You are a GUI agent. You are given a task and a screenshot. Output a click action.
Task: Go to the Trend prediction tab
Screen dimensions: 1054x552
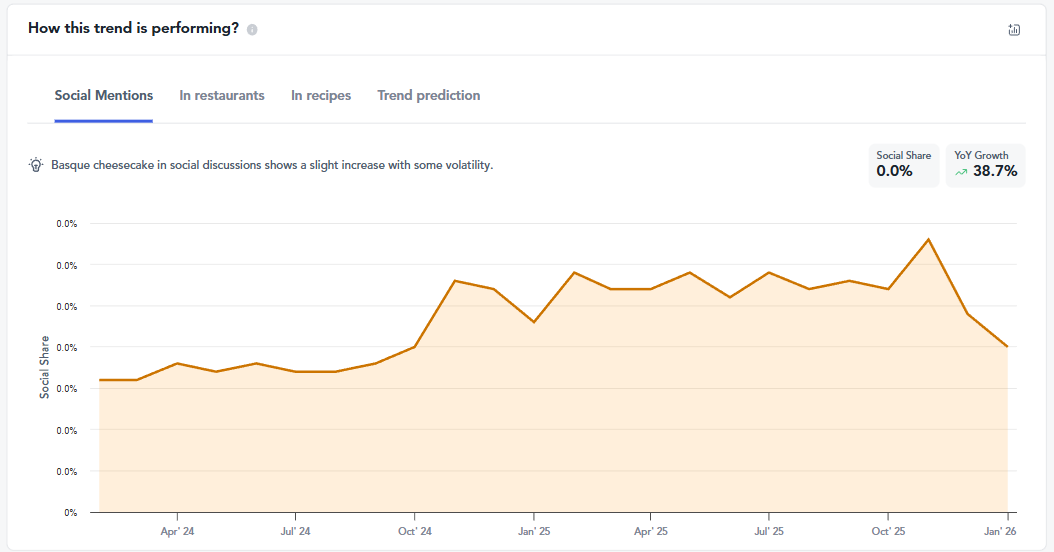coord(429,96)
